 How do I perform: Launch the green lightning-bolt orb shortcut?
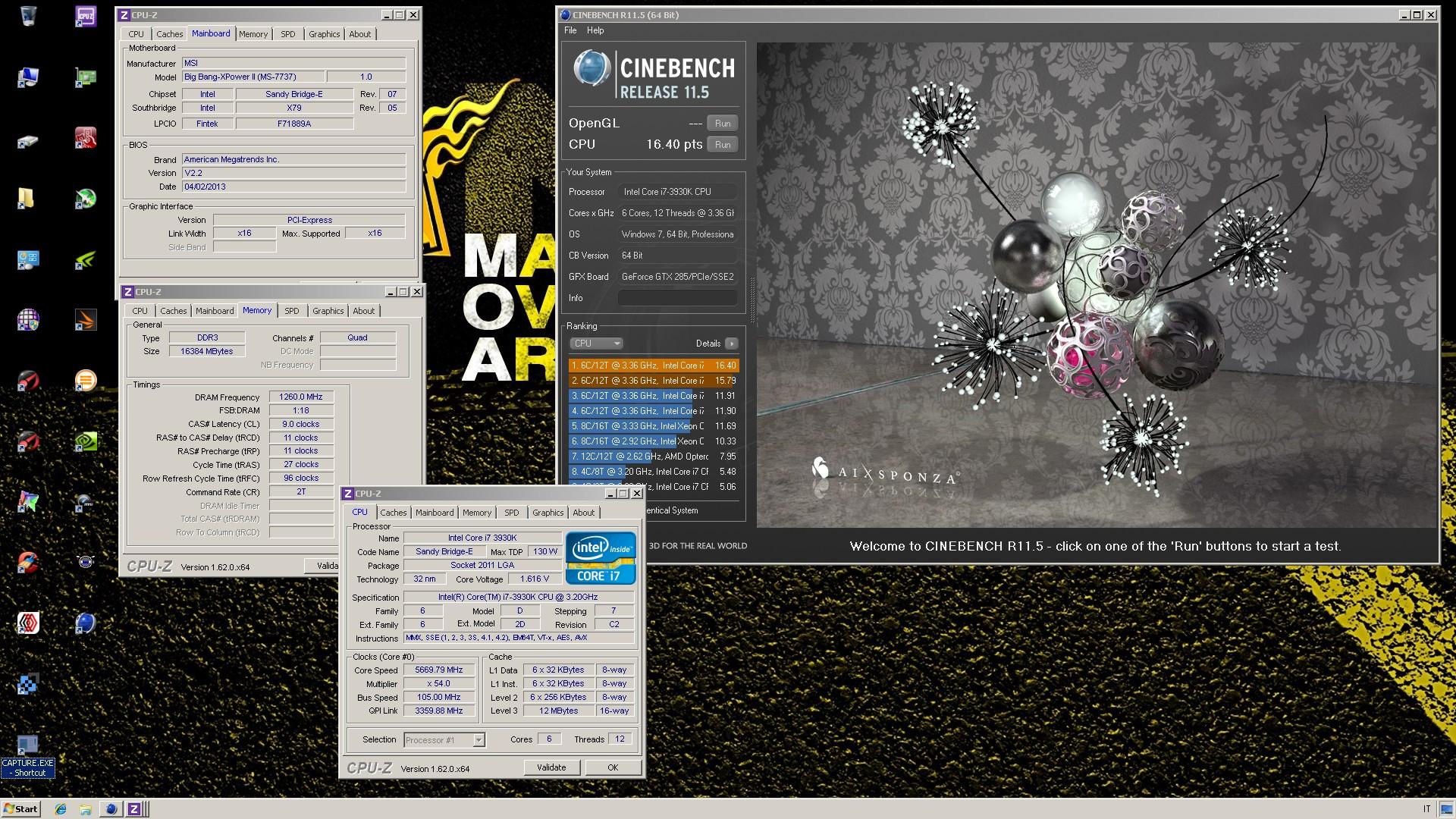click(86, 199)
